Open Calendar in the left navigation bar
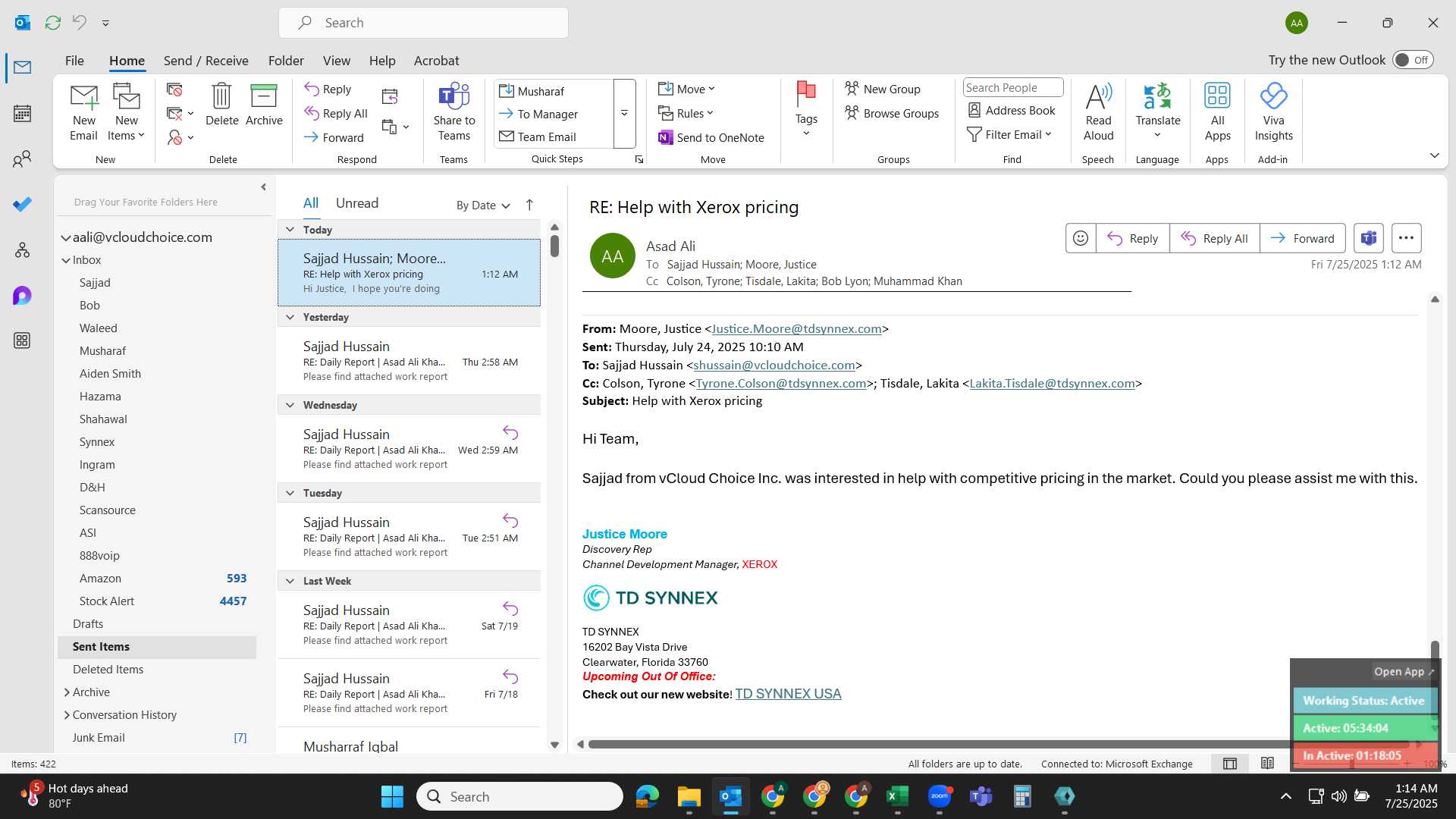This screenshot has height=819, width=1456. coord(22,114)
